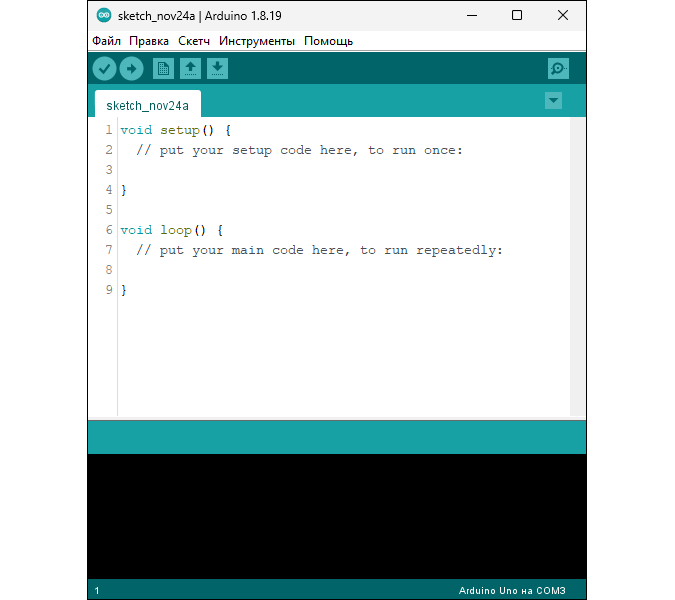Open the Инструменты menu

click(257, 41)
